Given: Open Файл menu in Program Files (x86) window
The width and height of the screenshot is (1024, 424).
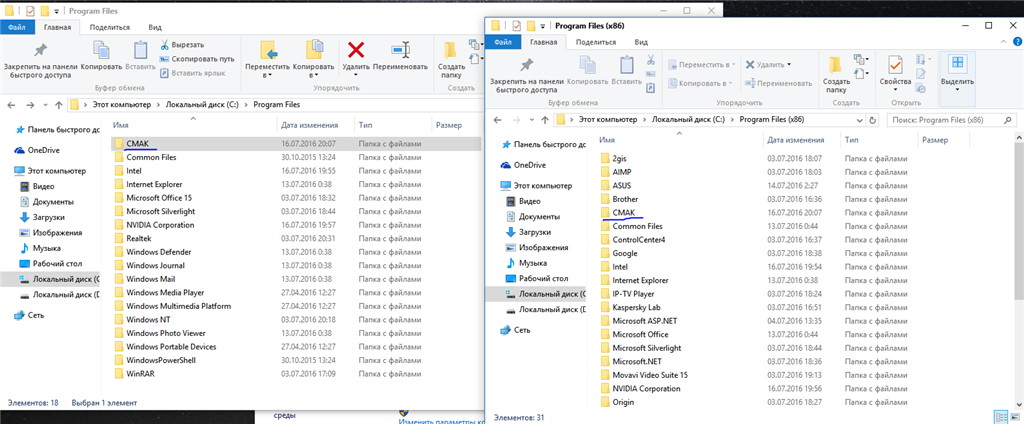Looking at the screenshot, I should point(504,42).
